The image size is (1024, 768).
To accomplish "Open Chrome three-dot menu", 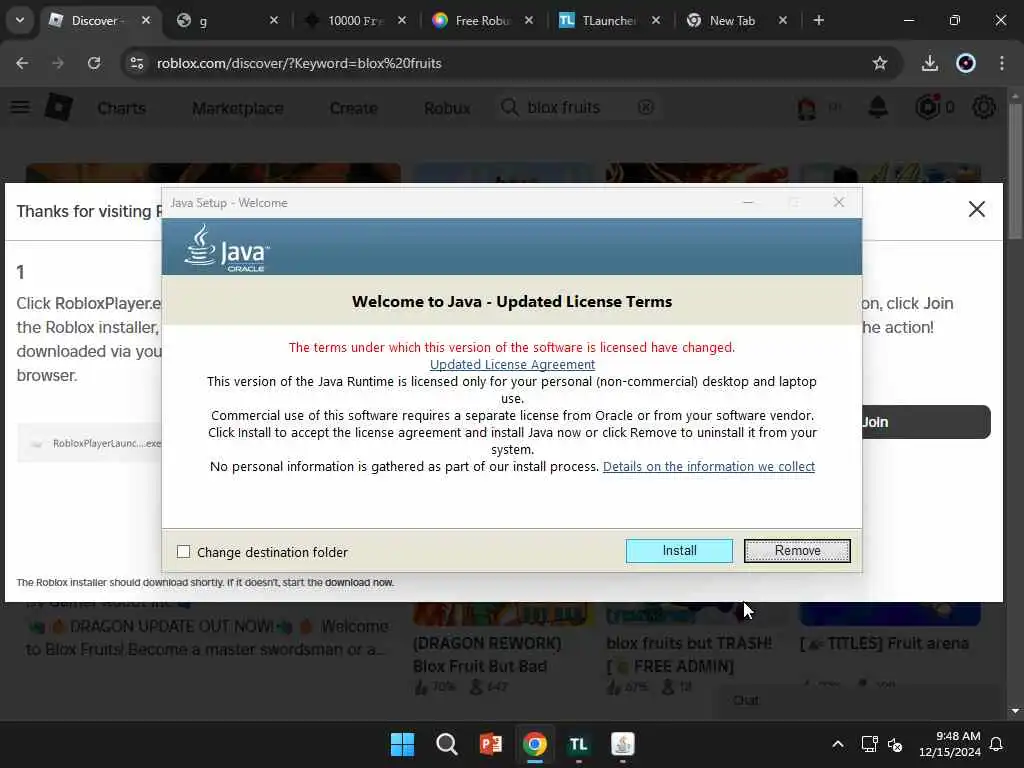I will pos(1002,63).
